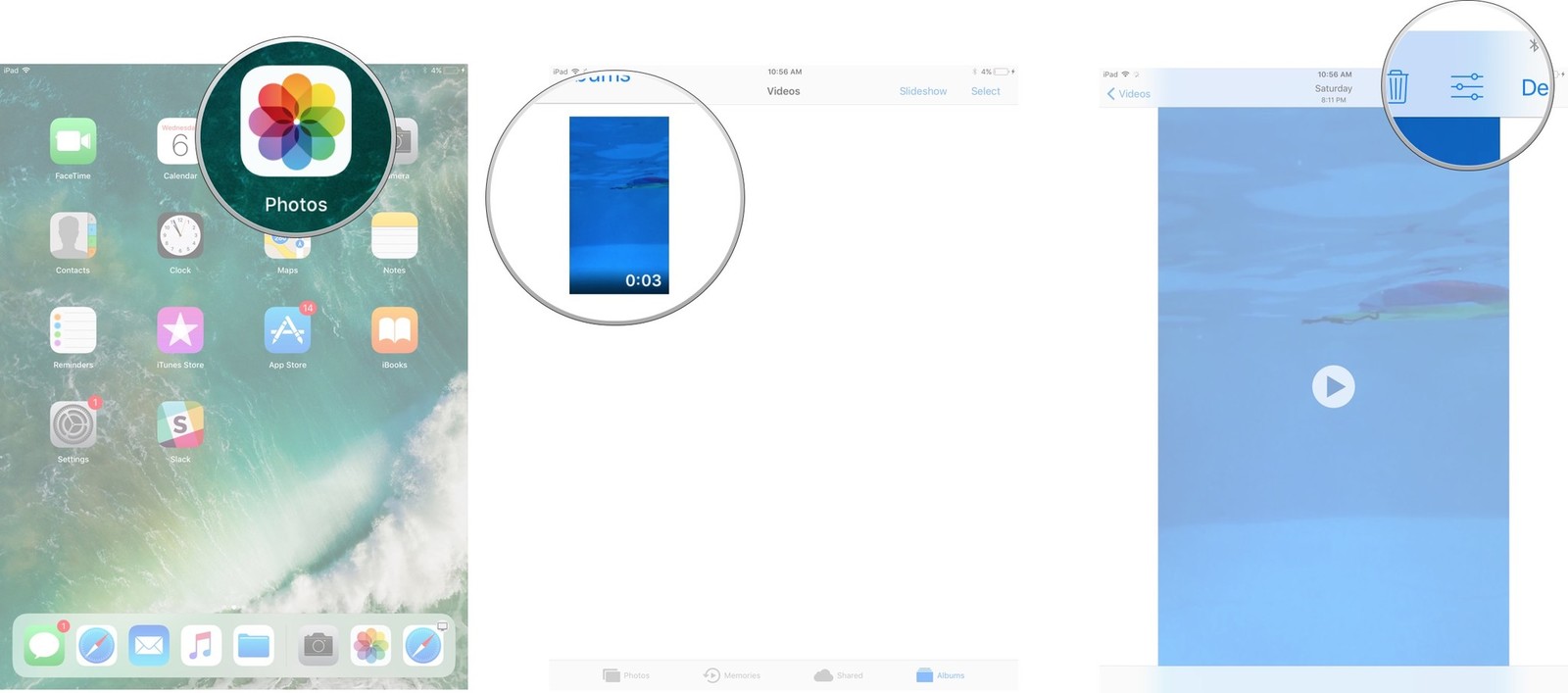Open the Settings app

73,424
